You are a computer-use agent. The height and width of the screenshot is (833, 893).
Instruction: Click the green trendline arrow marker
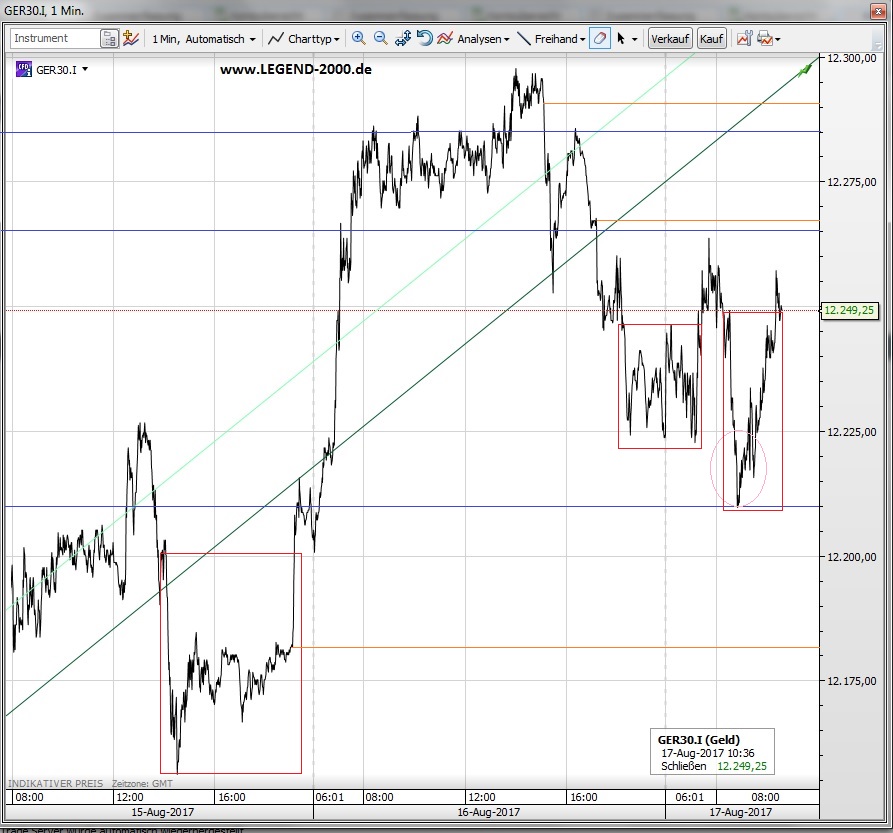pyautogui.click(x=806, y=68)
